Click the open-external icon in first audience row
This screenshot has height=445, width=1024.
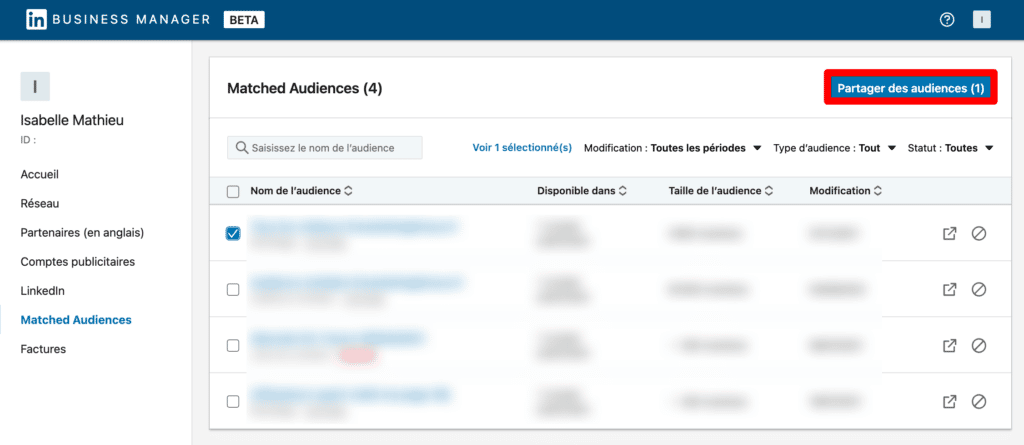(x=949, y=233)
